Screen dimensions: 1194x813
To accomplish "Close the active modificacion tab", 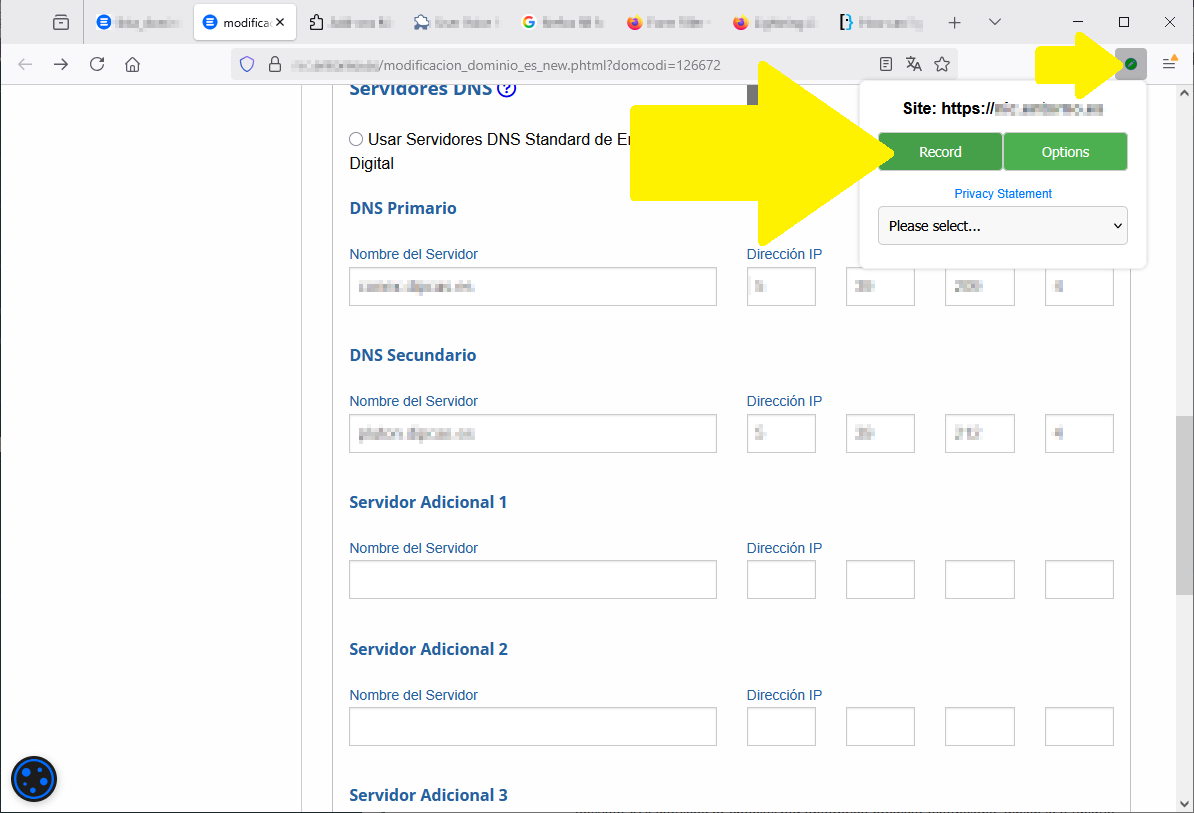I will click(x=280, y=22).
